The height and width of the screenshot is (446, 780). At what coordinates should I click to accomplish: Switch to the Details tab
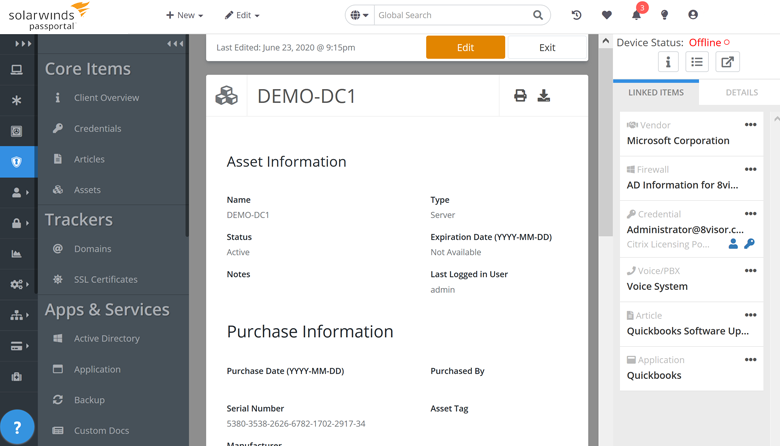741,92
